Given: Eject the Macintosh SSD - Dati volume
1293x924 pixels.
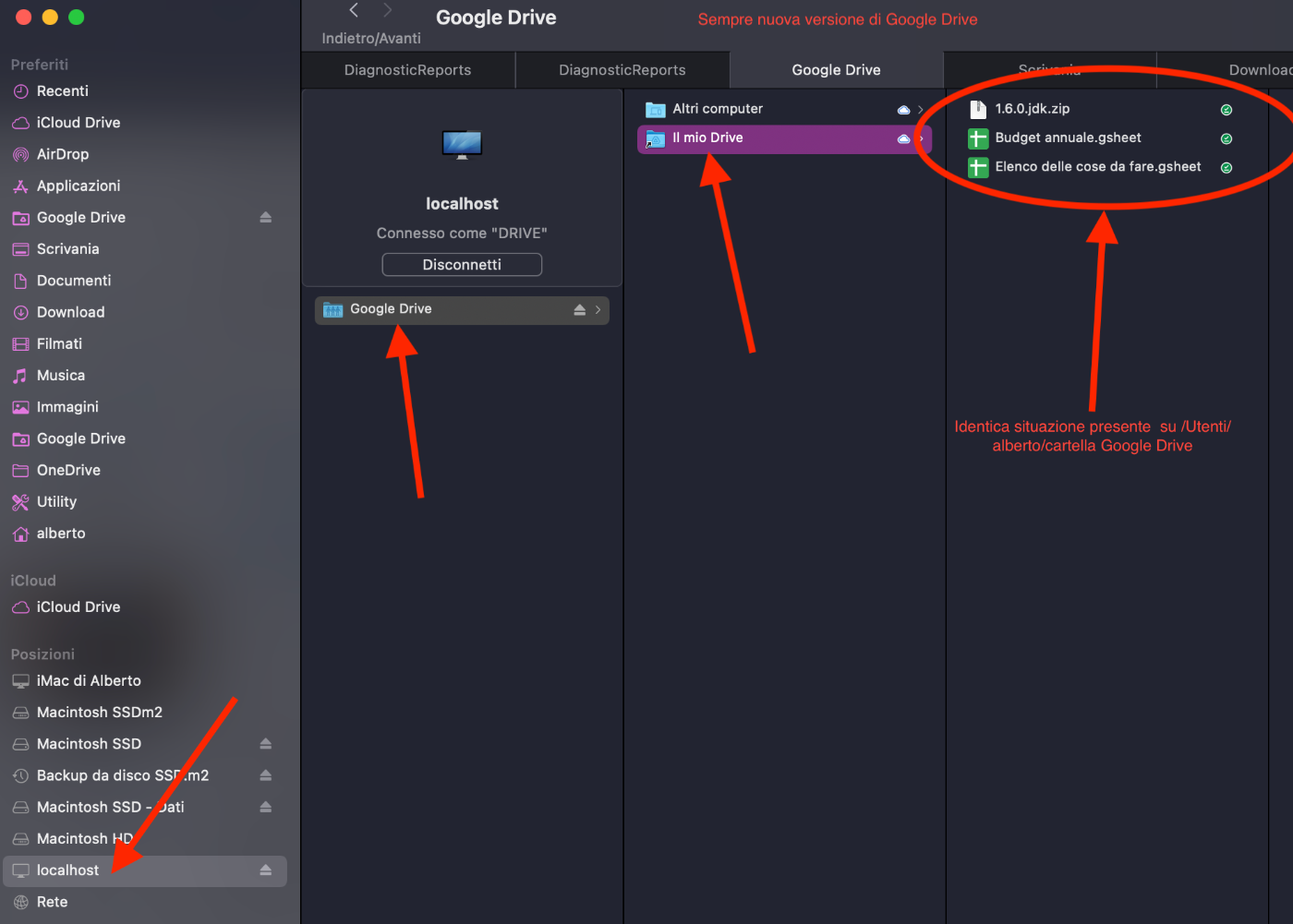Looking at the screenshot, I should pyautogui.click(x=266, y=807).
